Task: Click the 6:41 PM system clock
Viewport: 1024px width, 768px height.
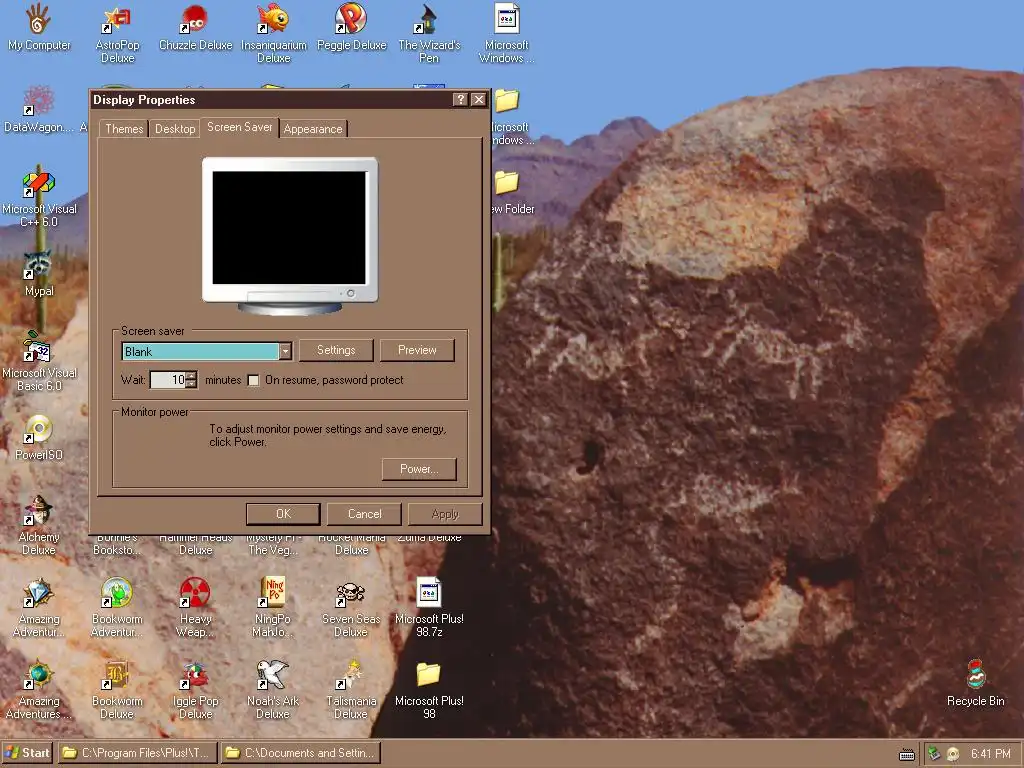Action: (990, 754)
